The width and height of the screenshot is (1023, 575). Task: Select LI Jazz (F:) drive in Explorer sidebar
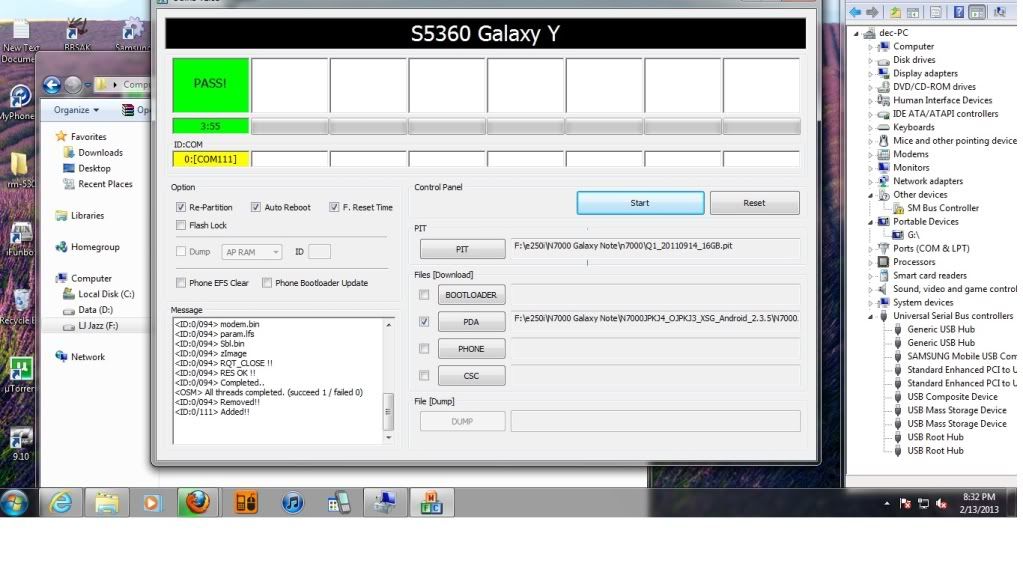(91, 326)
